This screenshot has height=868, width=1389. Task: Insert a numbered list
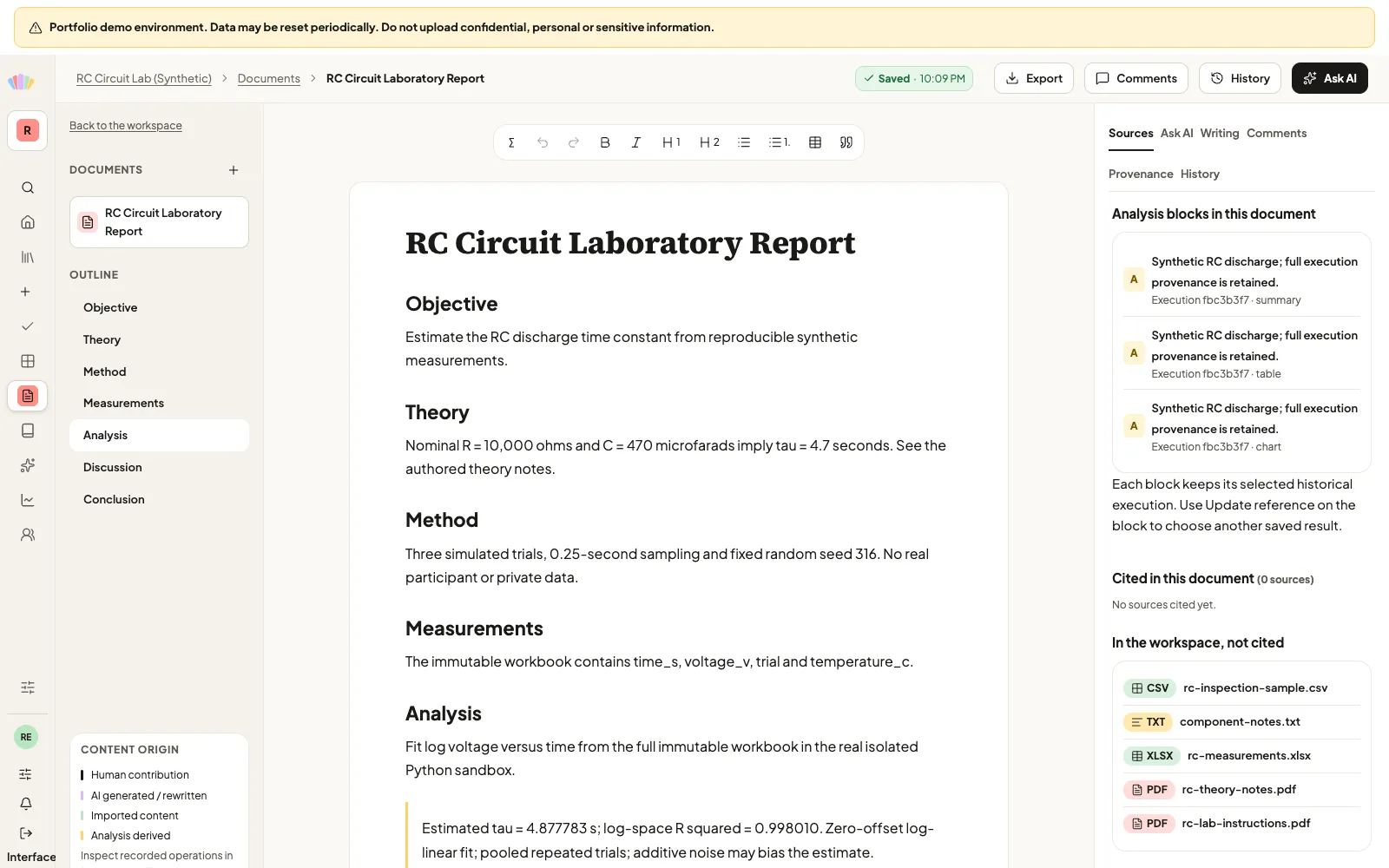point(780,142)
